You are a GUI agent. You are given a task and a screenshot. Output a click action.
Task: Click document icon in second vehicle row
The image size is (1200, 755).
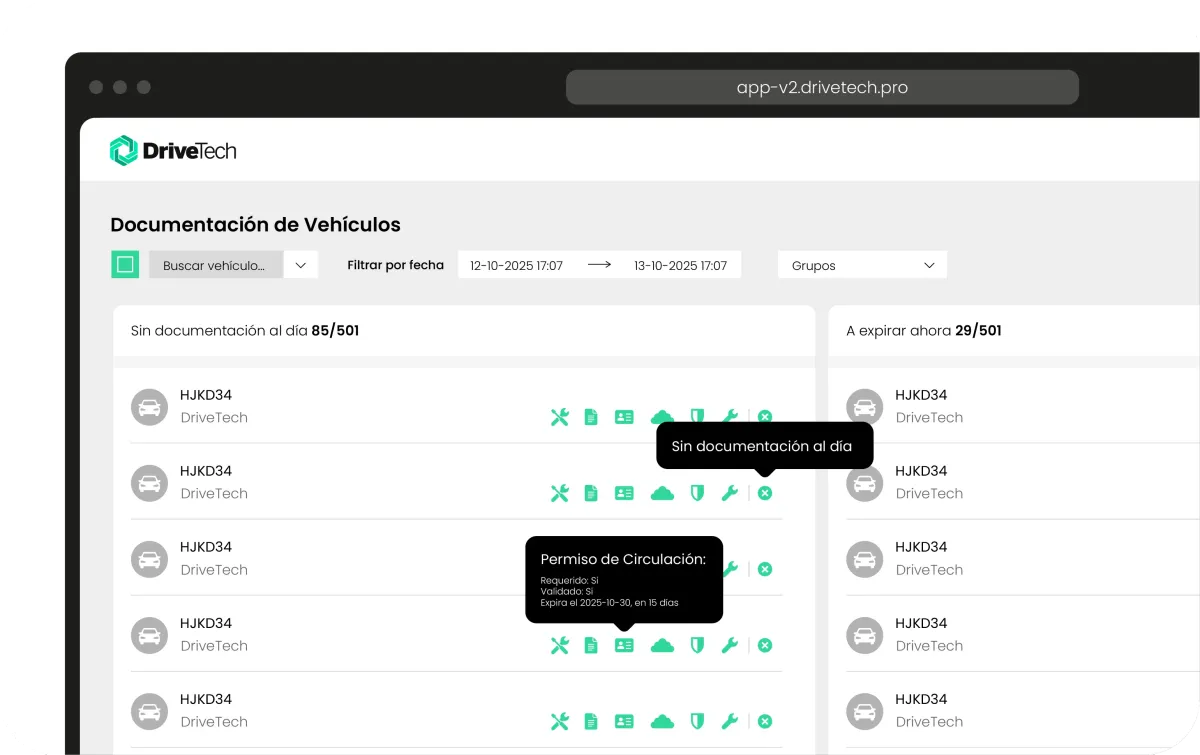tap(591, 493)
